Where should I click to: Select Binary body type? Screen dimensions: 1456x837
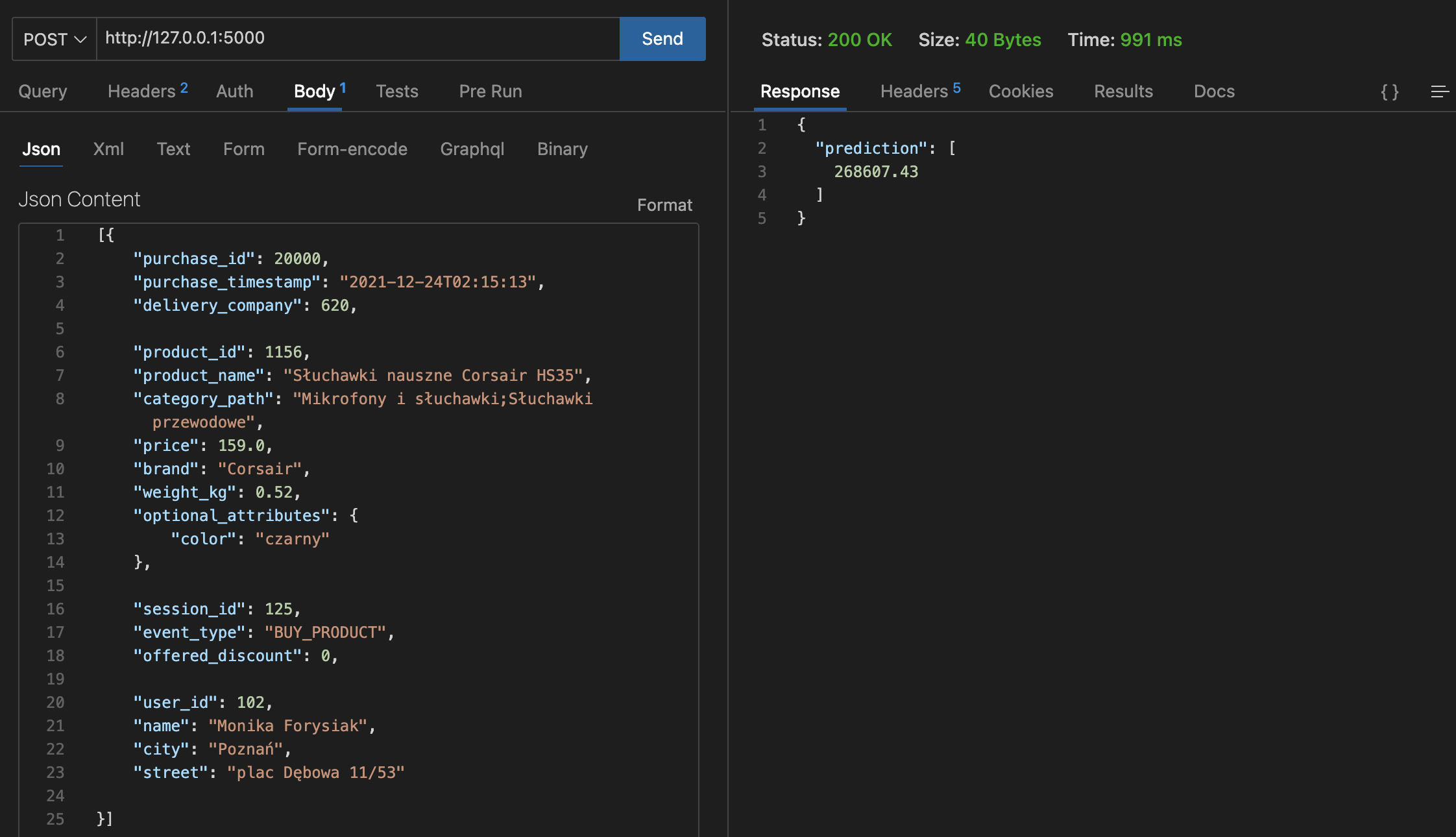coord(563,149)
